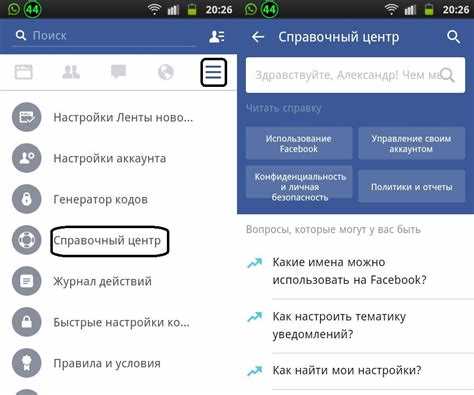Viewport: 474px width, 395px height.
Task: Click Вопросы, которые могут у вас быть heading
Action: [333, 229]
